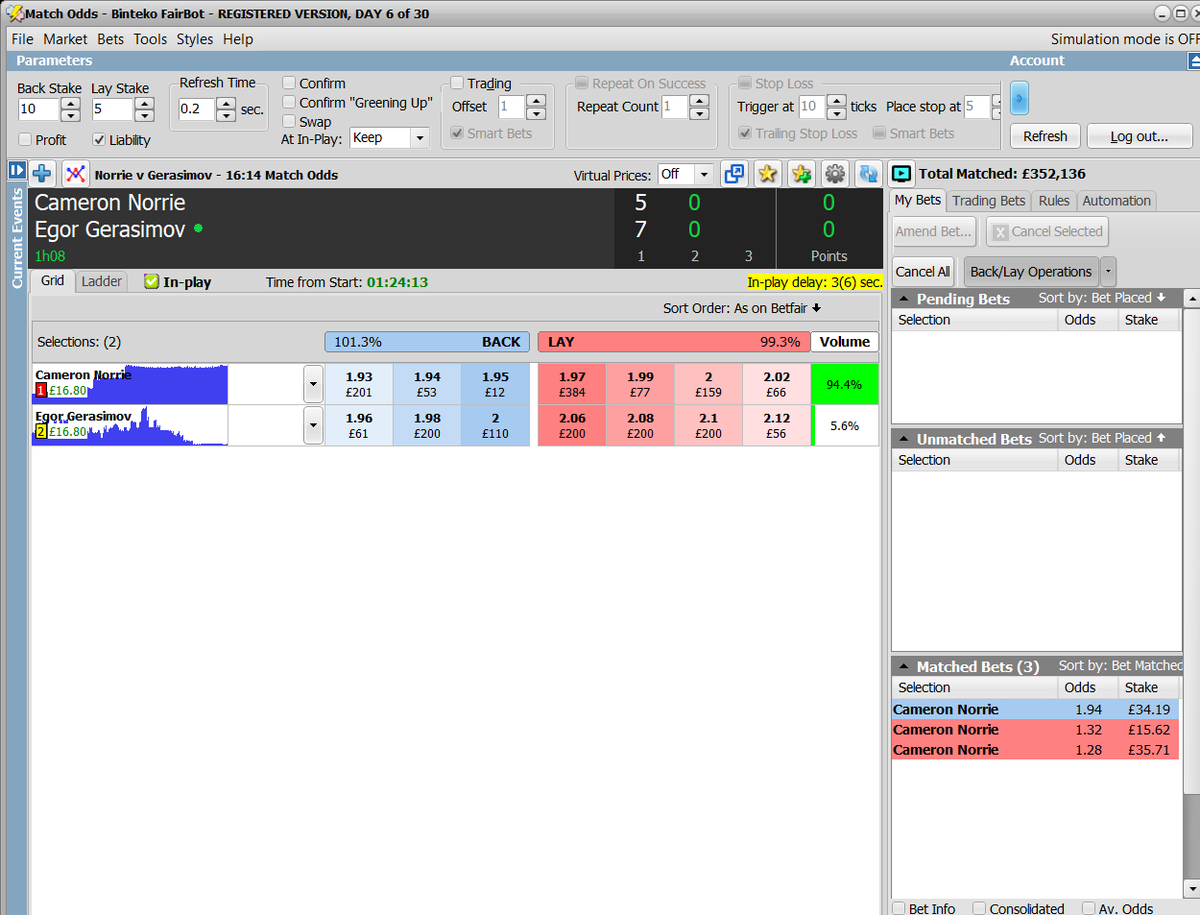
Task: Back Cameron Norrie at 1.95
Action: pos(495,384)
